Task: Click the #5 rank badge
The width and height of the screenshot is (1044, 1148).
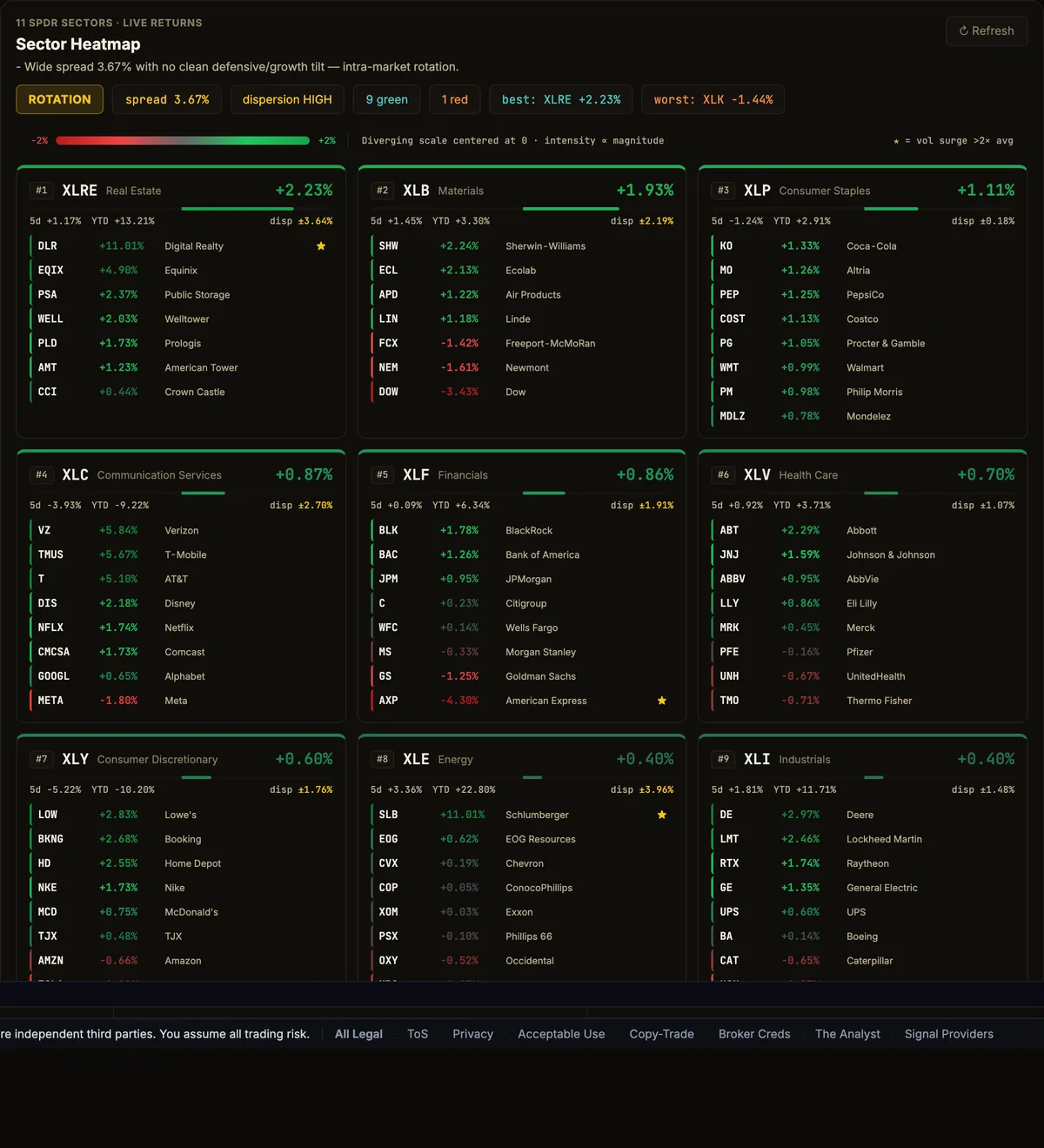Action: (x=382, y=475)
